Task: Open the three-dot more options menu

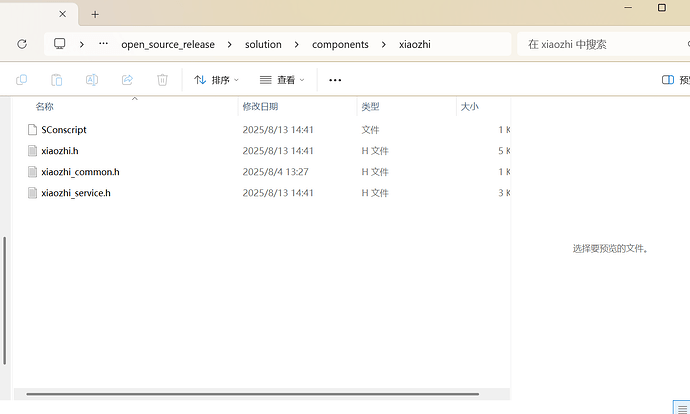Action: (335, 80)
